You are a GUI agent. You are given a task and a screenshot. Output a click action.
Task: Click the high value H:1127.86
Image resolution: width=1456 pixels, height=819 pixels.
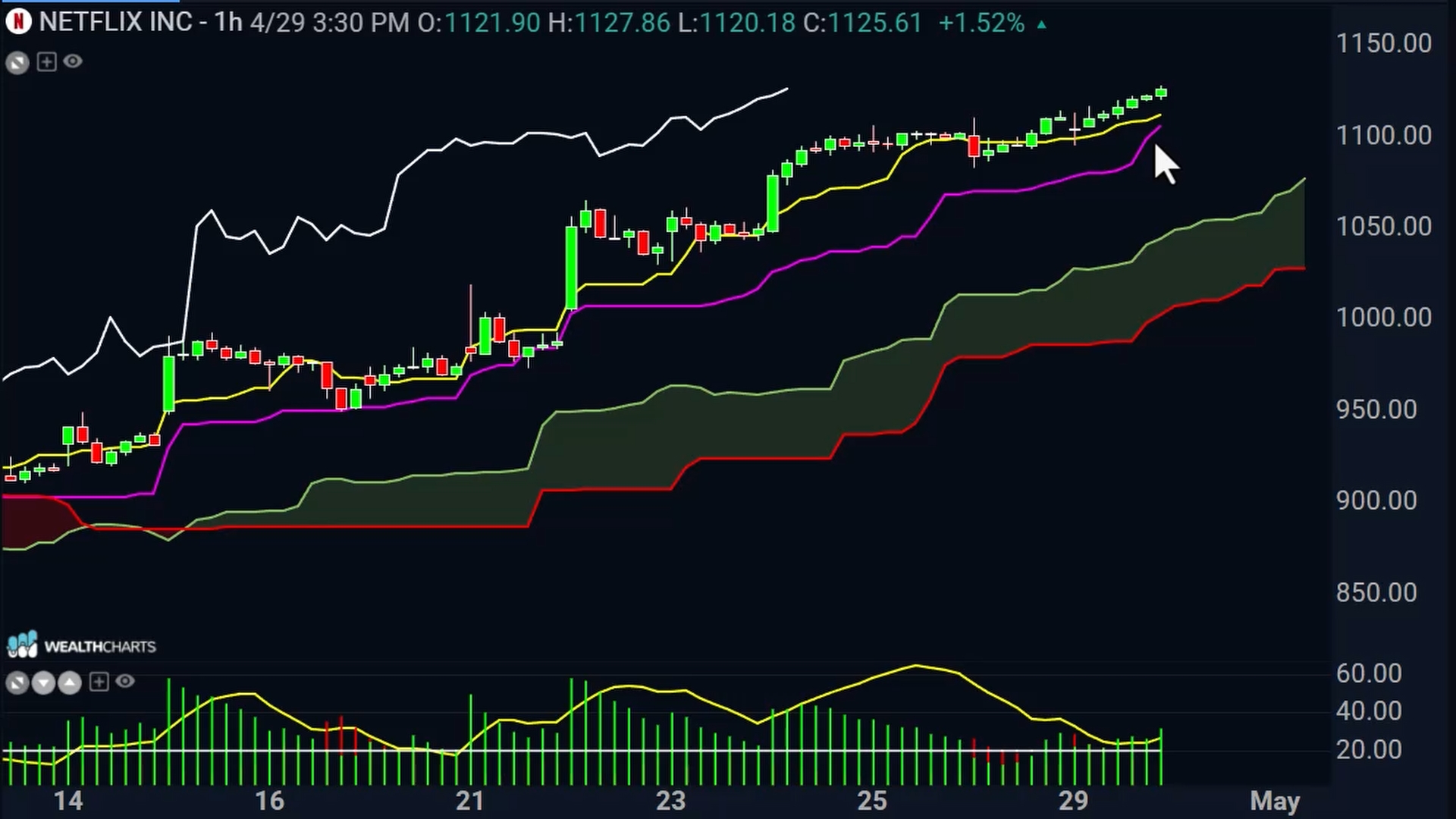pyautogui.click(x=609, y=23)
